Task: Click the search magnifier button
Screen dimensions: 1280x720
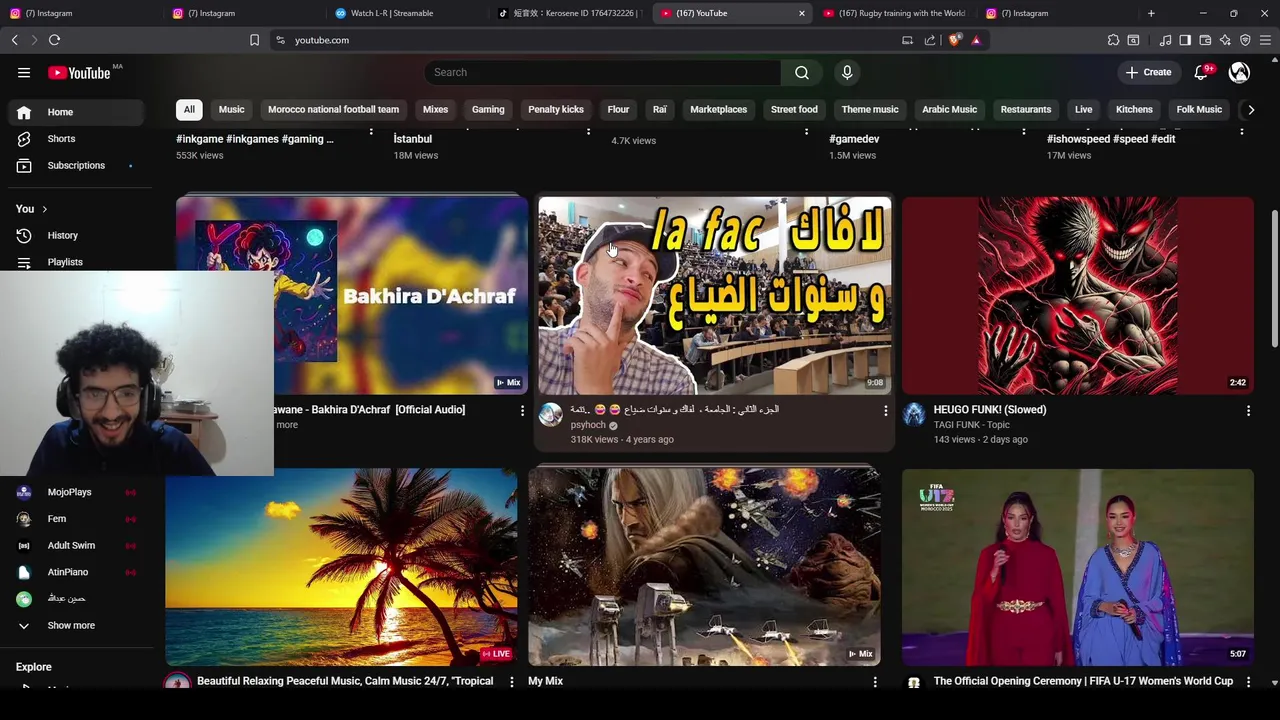Action: coord(802,72)
